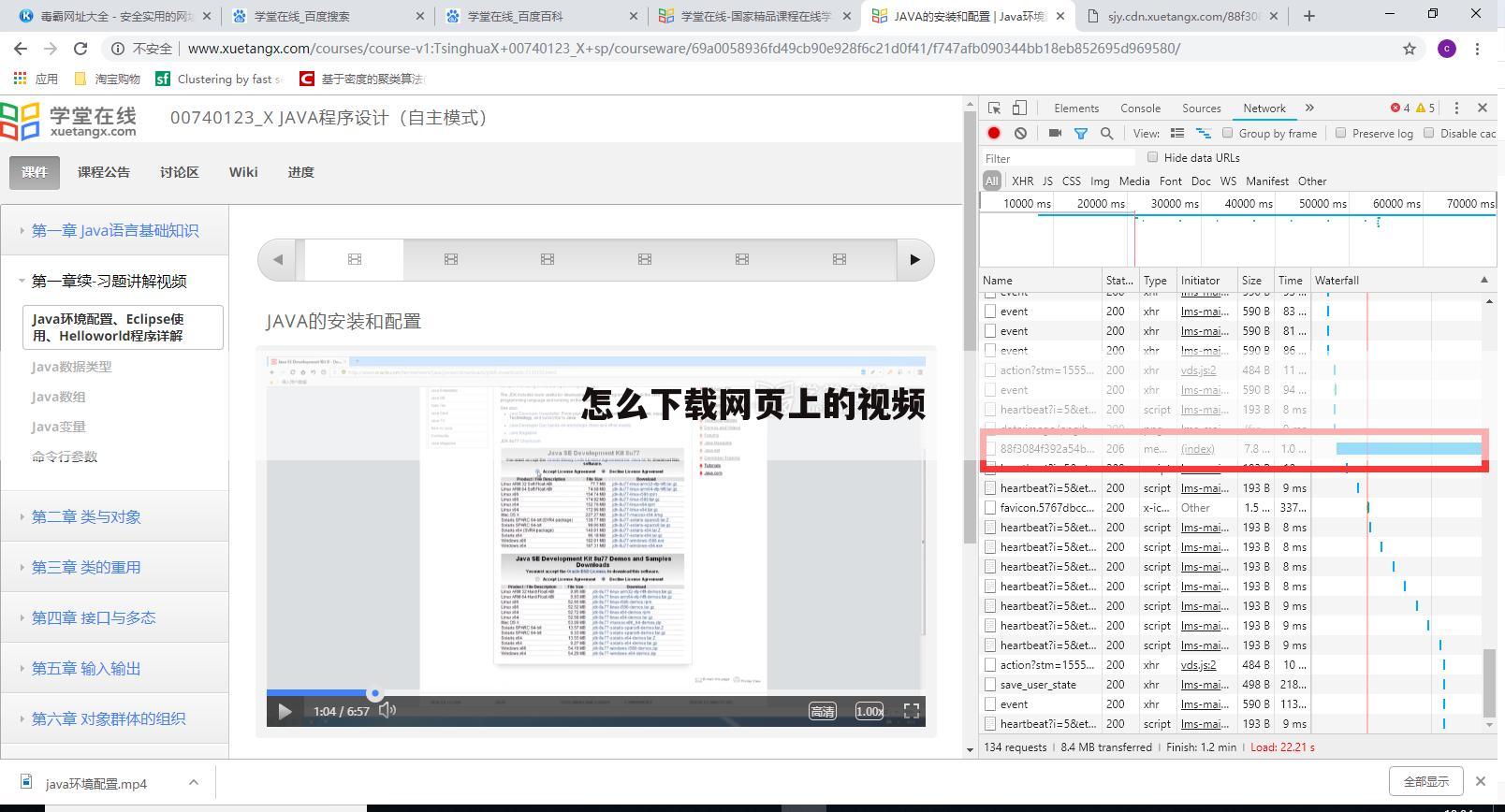1505x812 pixels.
Task: Switch to Console tab in DevTools
Action: (x=1140, y=108)
